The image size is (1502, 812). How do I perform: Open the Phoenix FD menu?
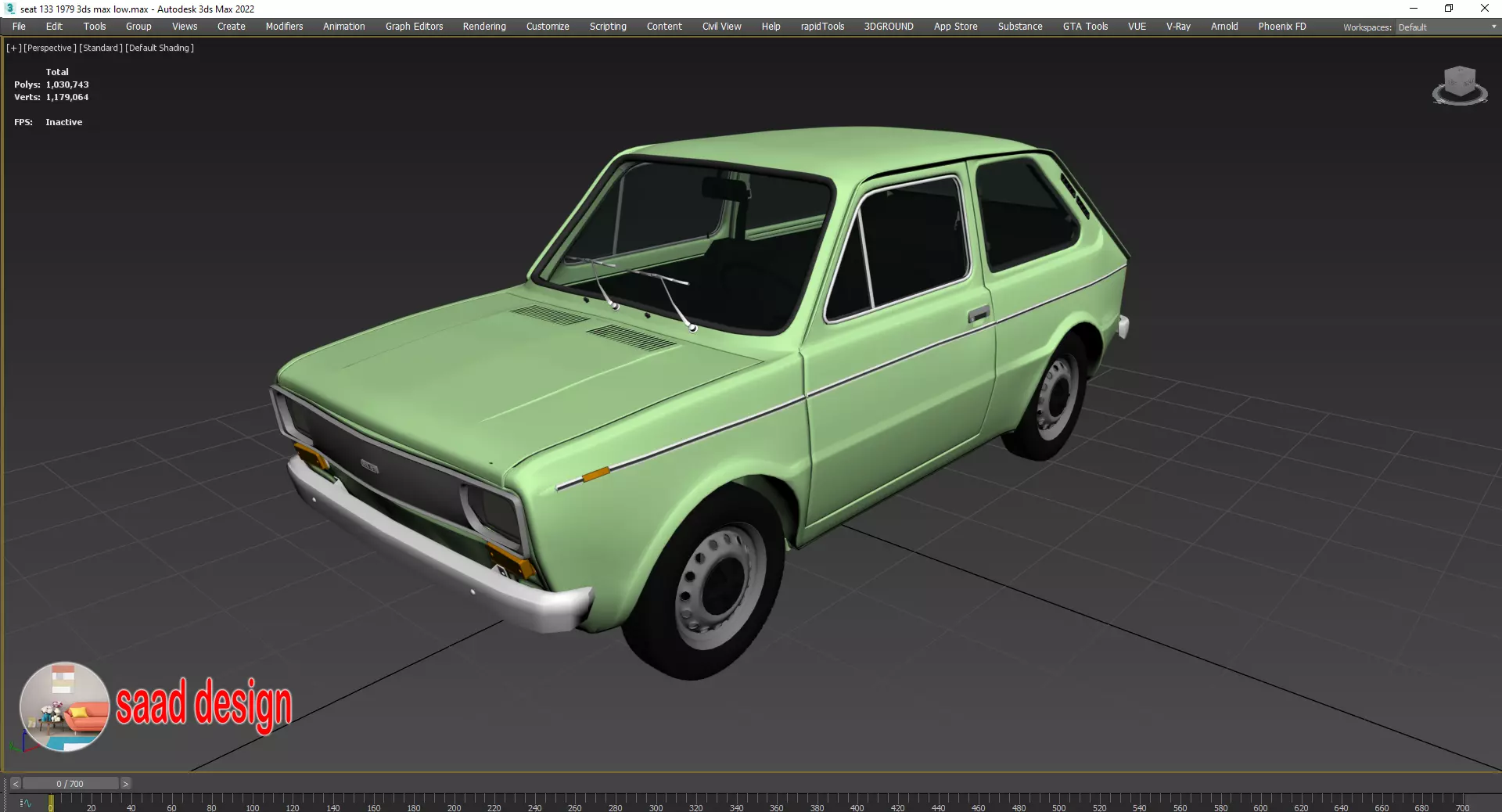click(1282, 27)
